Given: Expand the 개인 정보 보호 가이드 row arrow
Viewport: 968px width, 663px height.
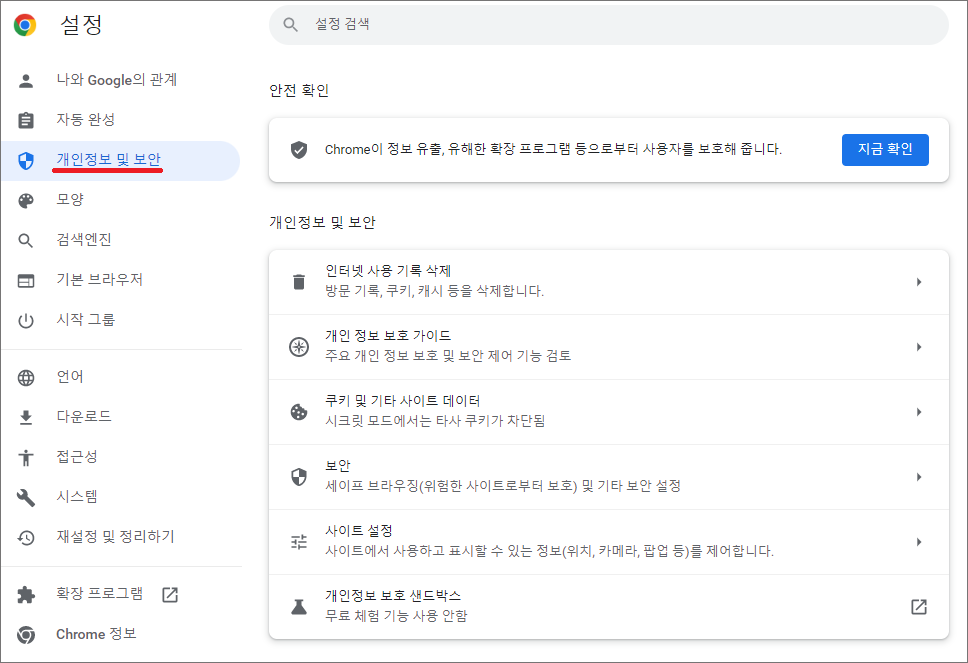Looking at the screenshot, I should pyautogui.click(x=919, y=347).
